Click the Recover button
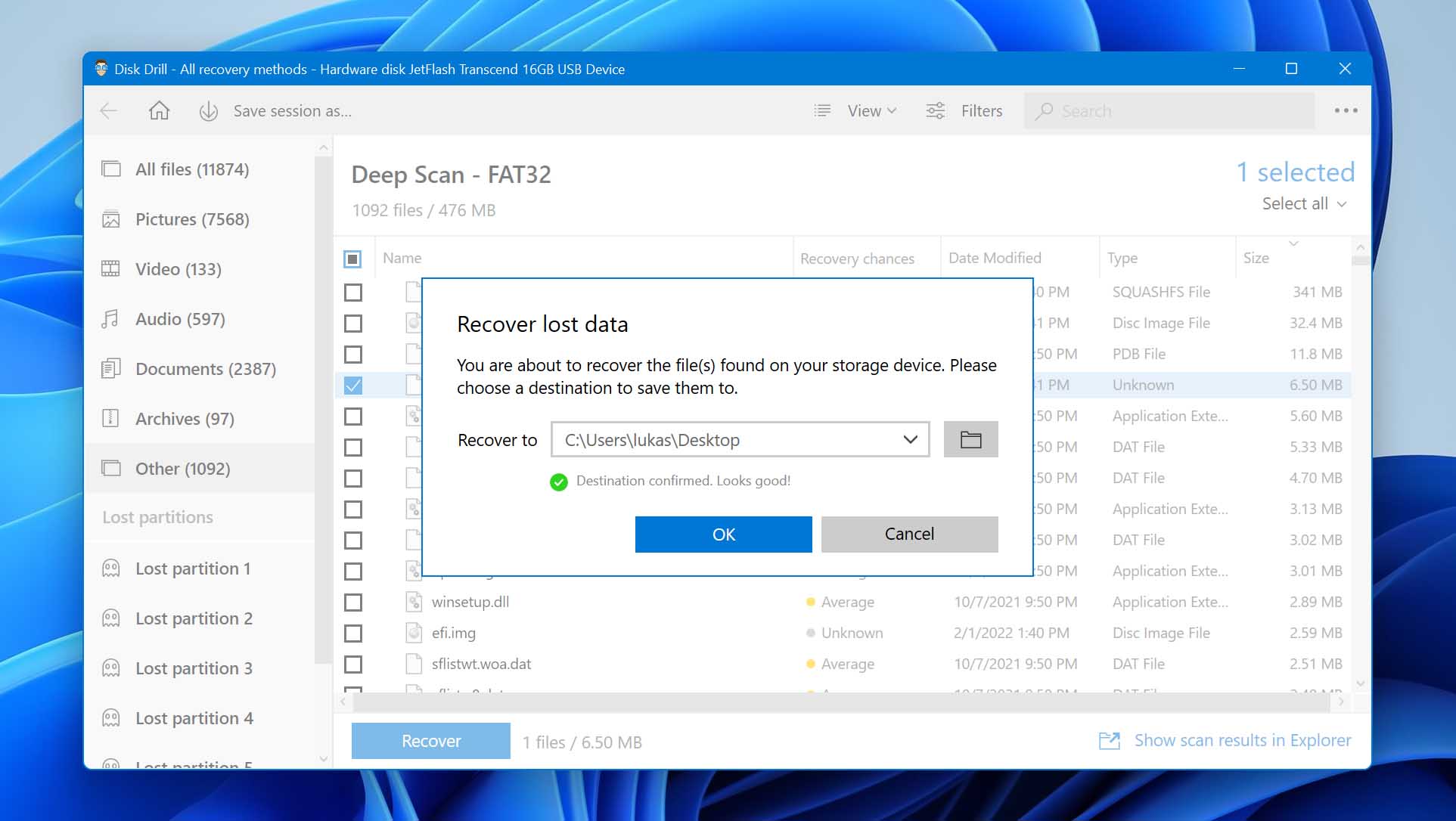This screenshot has height=821, width=1456. pyautogui.click(x=431, y=741)
